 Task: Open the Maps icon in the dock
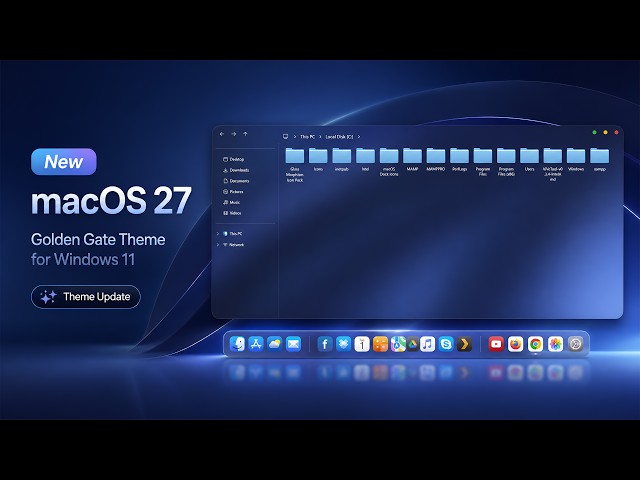coord(398,344)
